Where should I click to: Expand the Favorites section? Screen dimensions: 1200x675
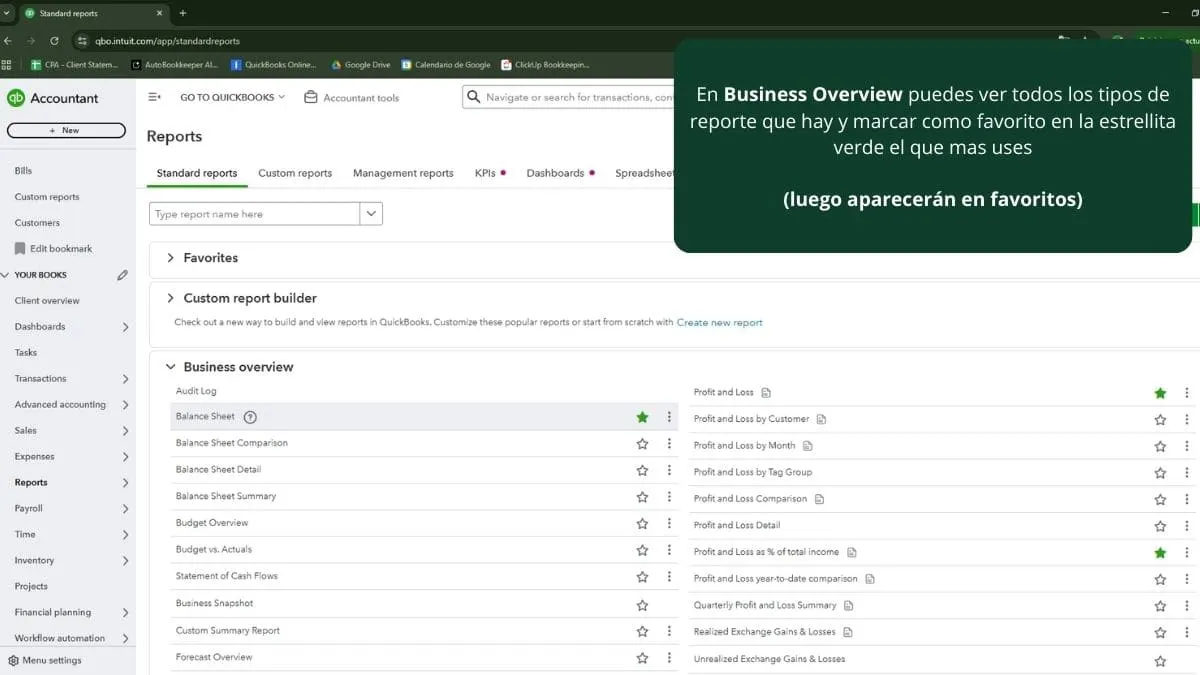pos(171,258)
